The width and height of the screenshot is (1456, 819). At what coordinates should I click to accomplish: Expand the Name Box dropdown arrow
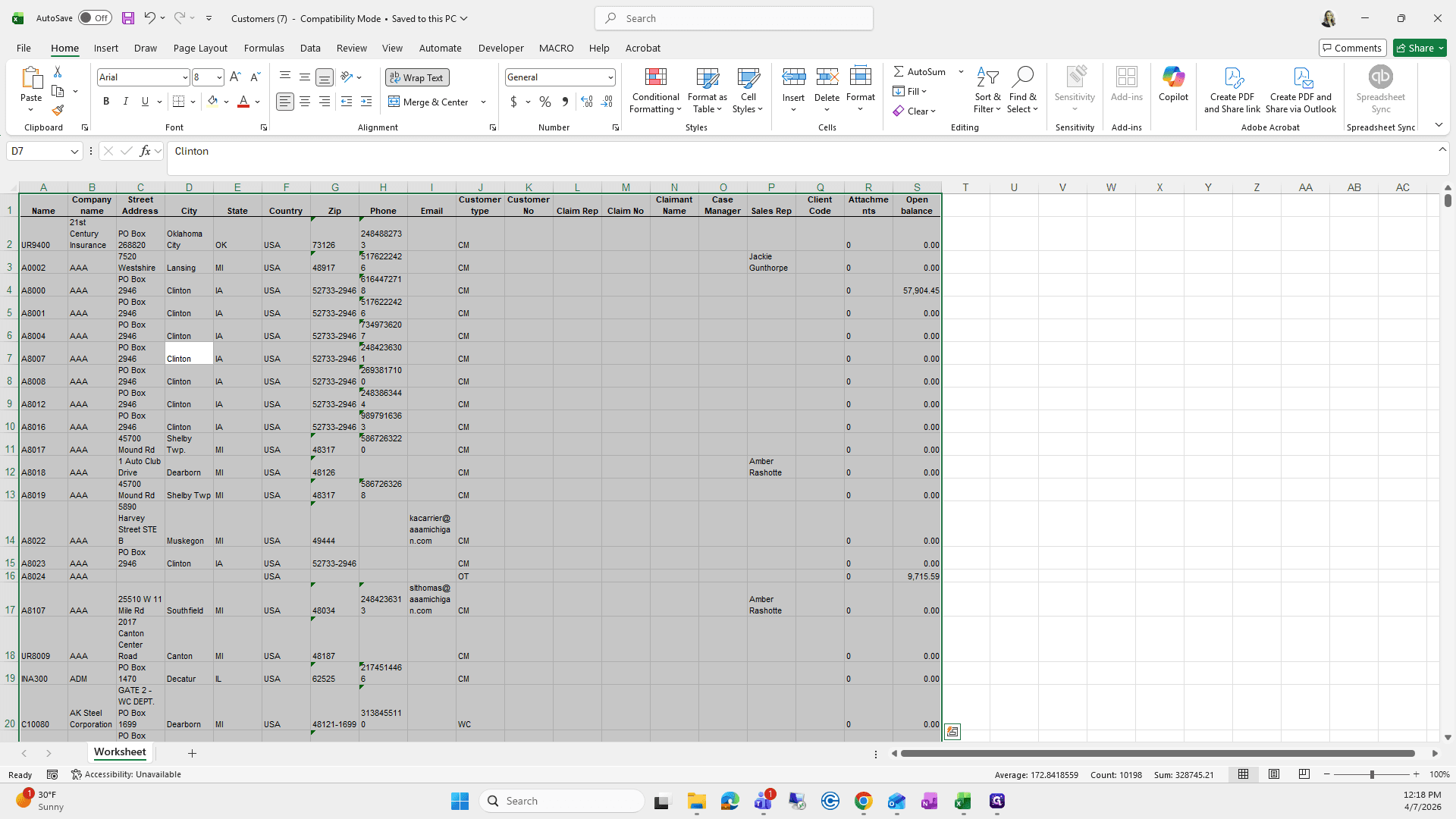click(x=74, y=152)
